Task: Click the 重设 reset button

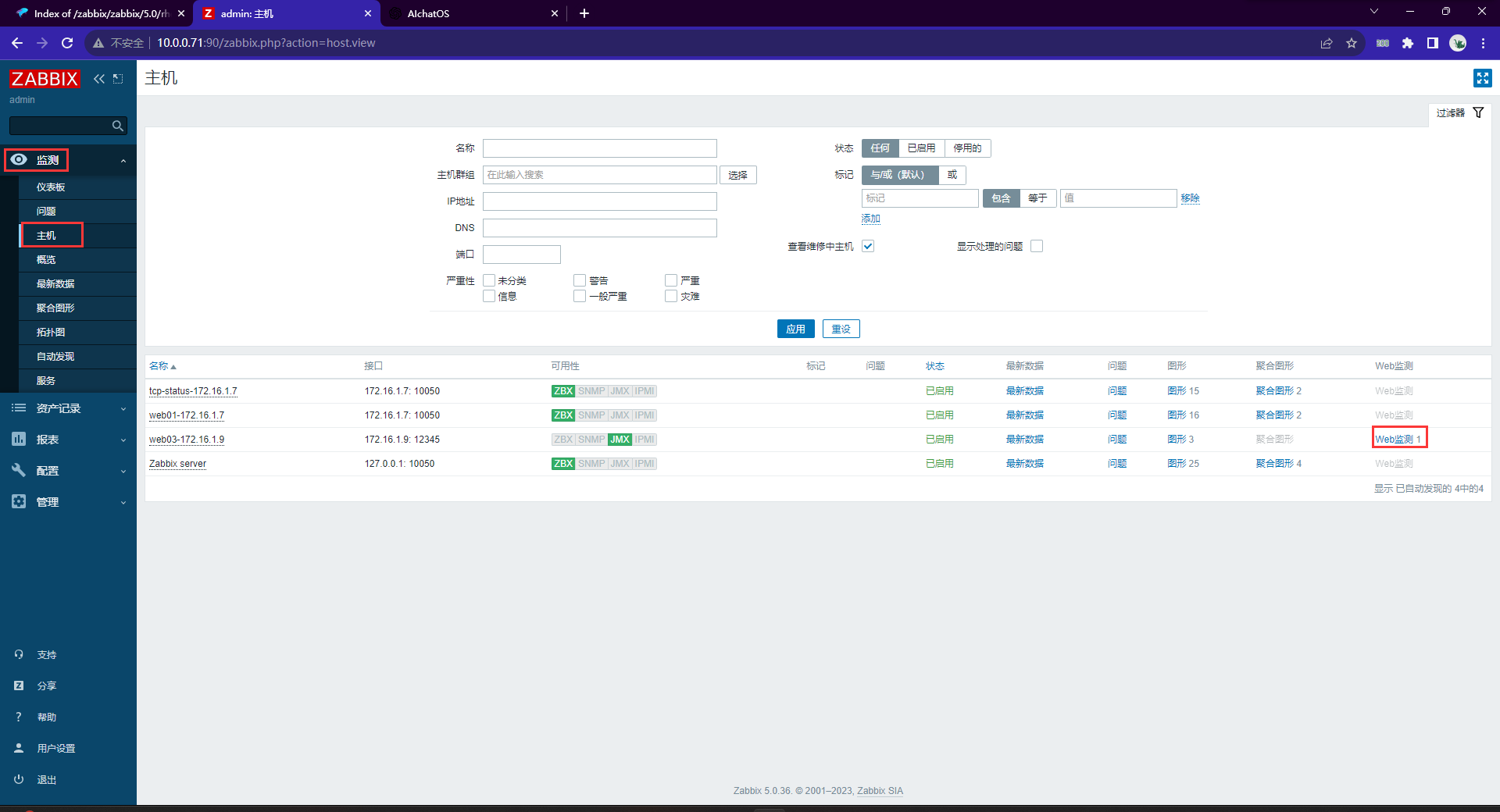Action: 841,329
